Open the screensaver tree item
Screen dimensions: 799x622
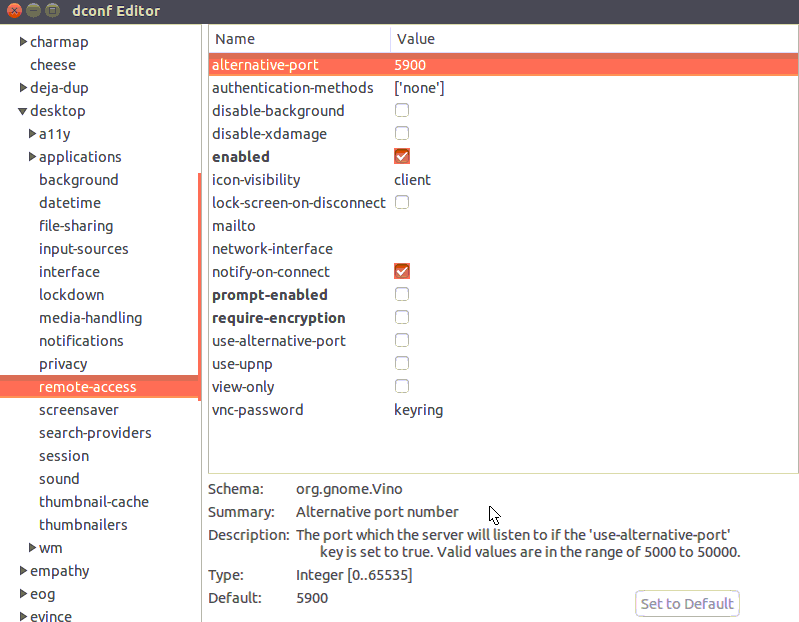pos(78,410)
